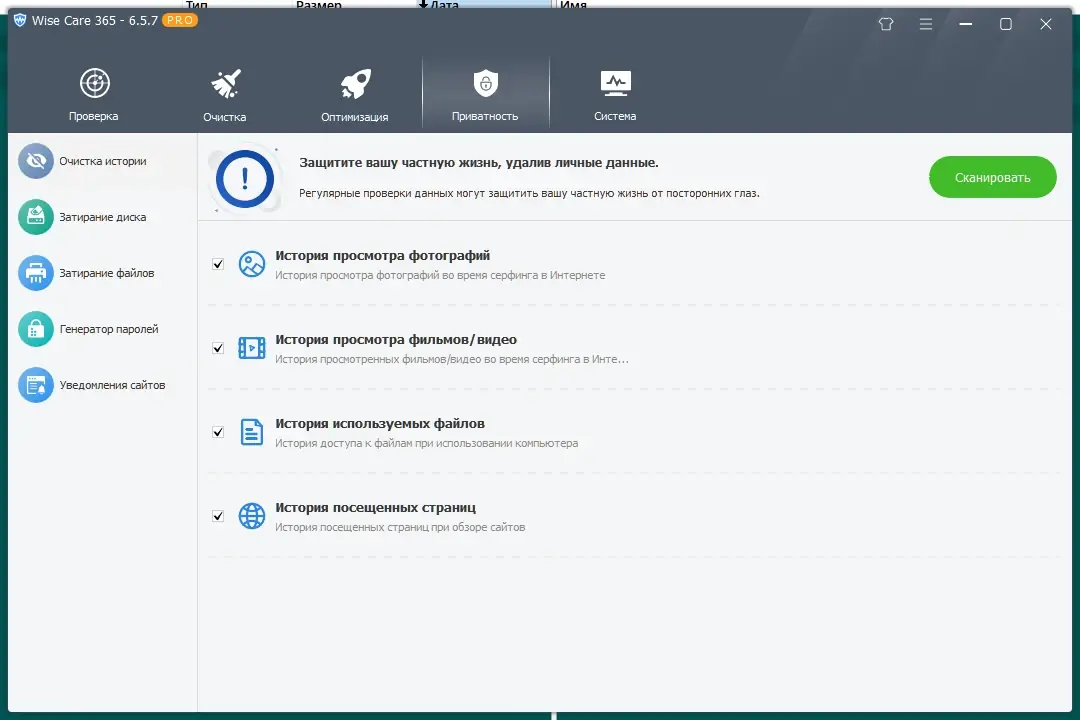Click the orange PRO badge
The image size is (1080, 720).
pyautogui.click(x=180, y=20)
